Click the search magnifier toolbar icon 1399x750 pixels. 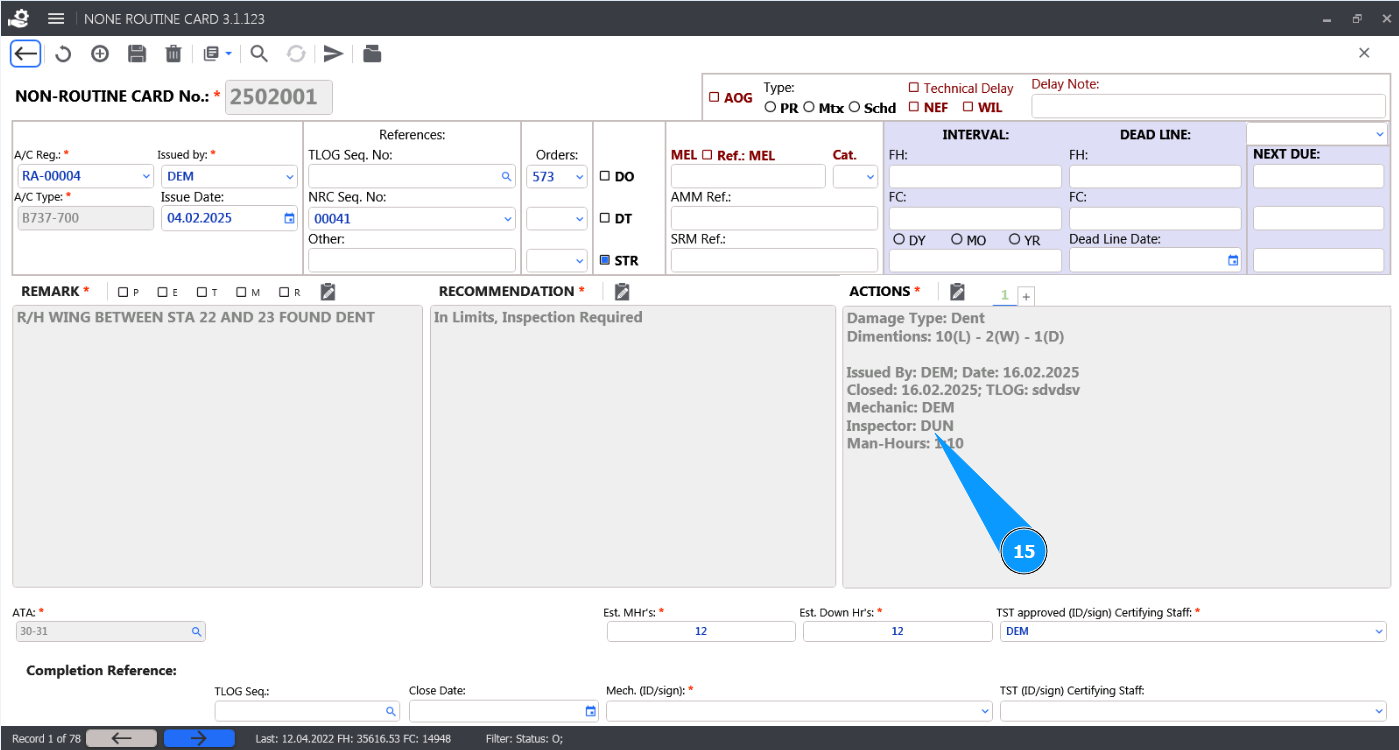click(x=259, y=54)
